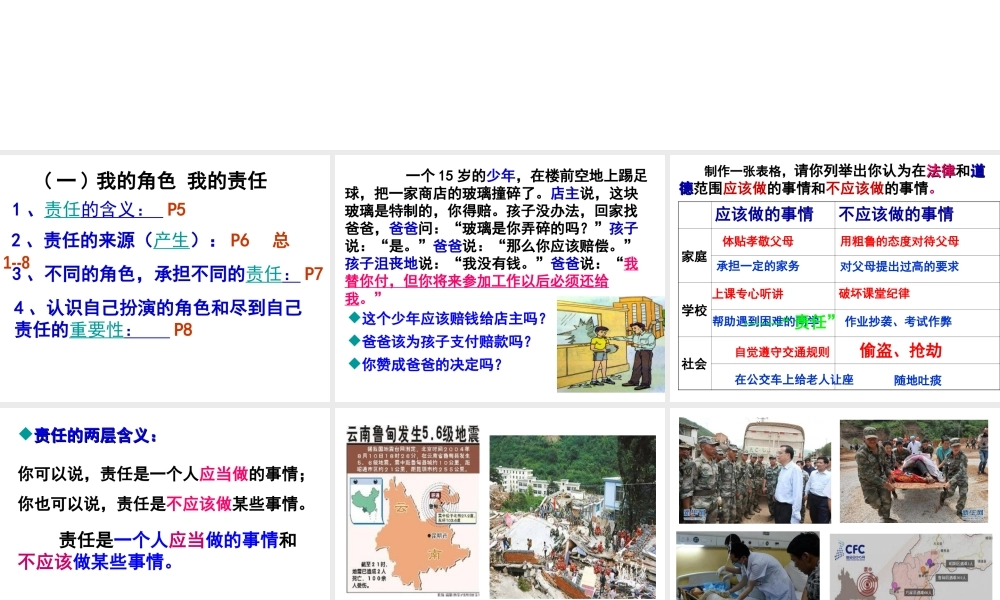Screen dimensions: 1000x600
Task: Select the heading 责任的两层含义
Action: [94, 435]
